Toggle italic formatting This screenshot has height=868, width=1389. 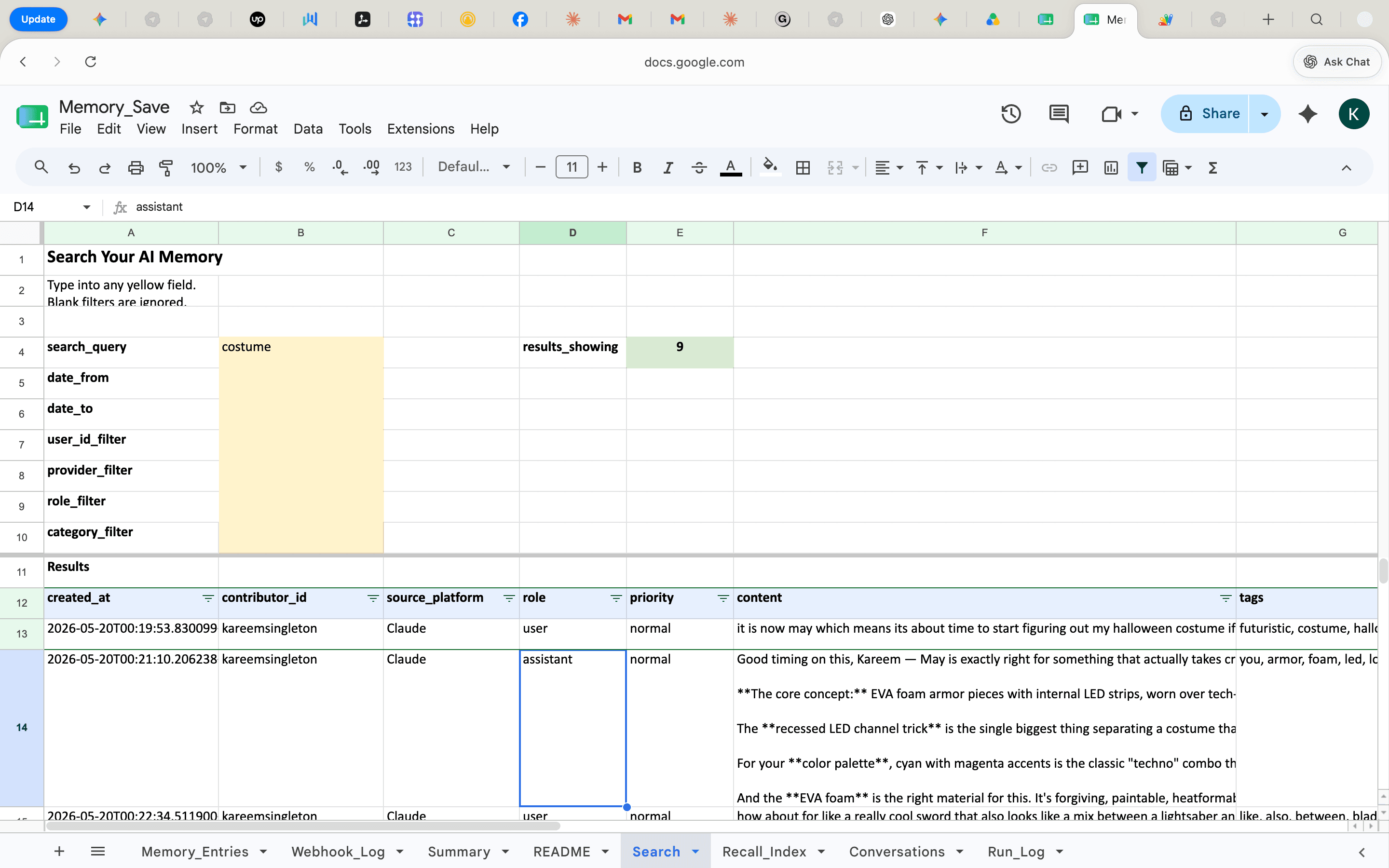667,168
